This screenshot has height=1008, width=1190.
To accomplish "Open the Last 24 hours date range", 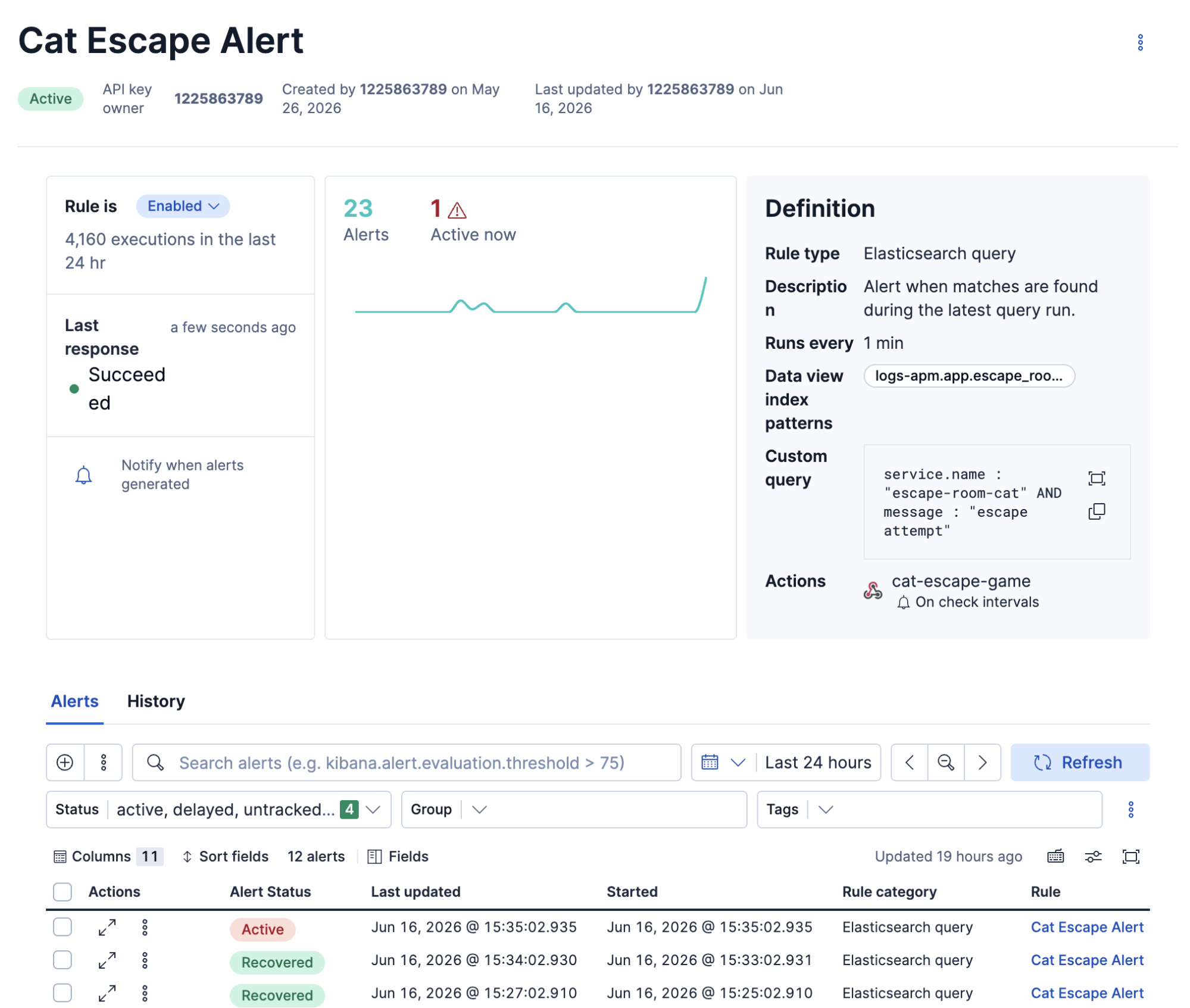I will (x=817, y=762).
